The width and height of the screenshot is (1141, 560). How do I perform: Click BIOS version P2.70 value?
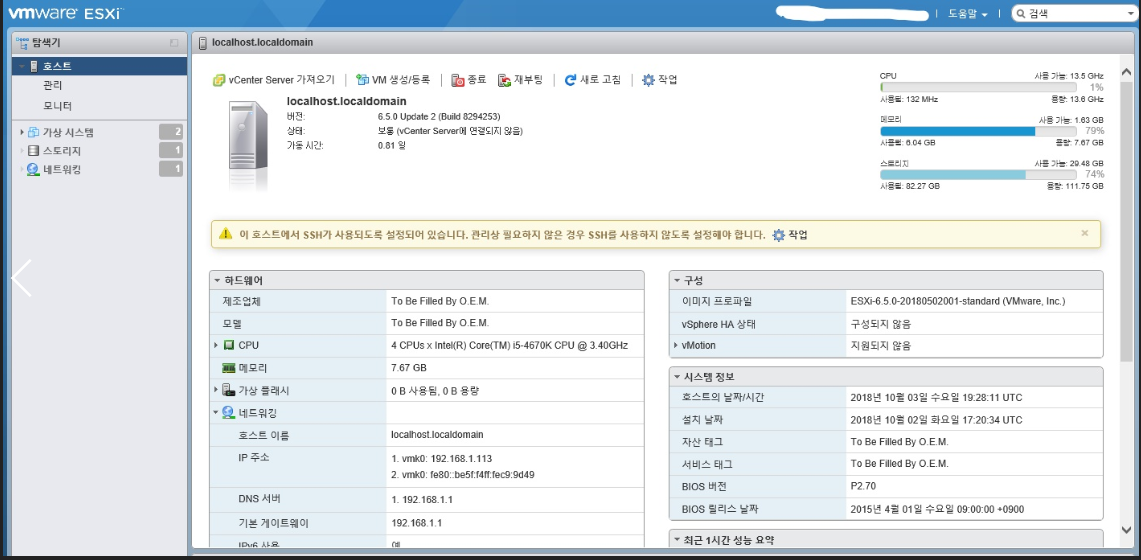(862, 487)
